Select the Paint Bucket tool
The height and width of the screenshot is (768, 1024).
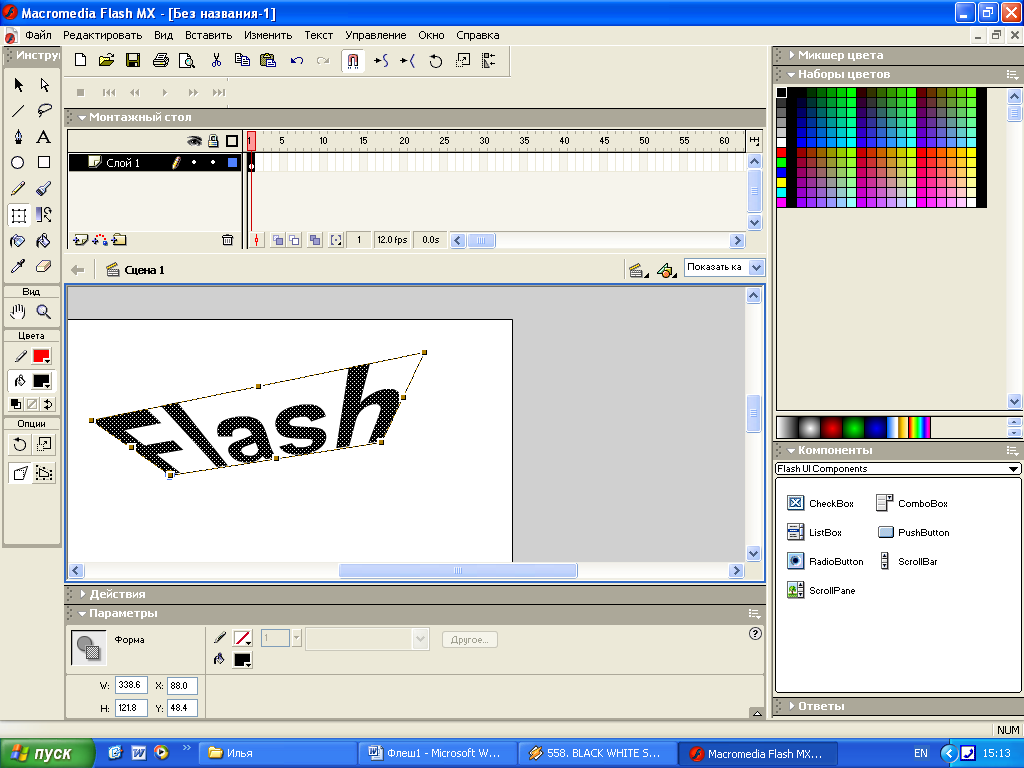tap(44, 241)
